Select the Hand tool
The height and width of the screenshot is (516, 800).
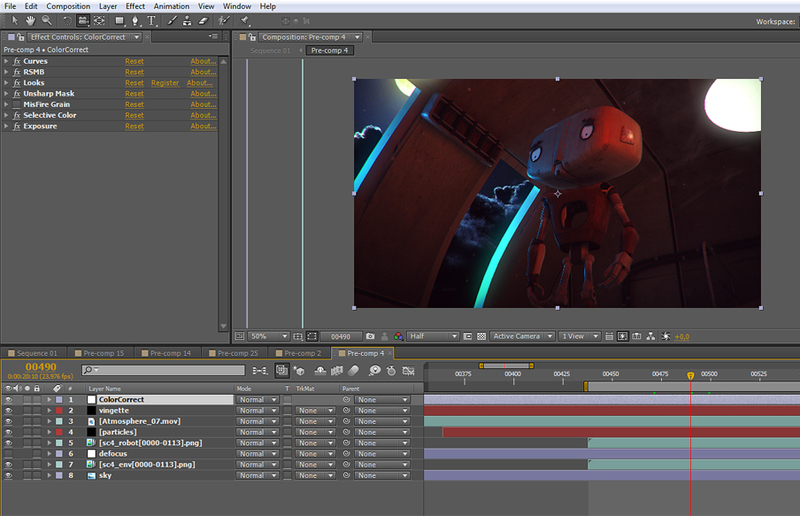click(30, 20)
